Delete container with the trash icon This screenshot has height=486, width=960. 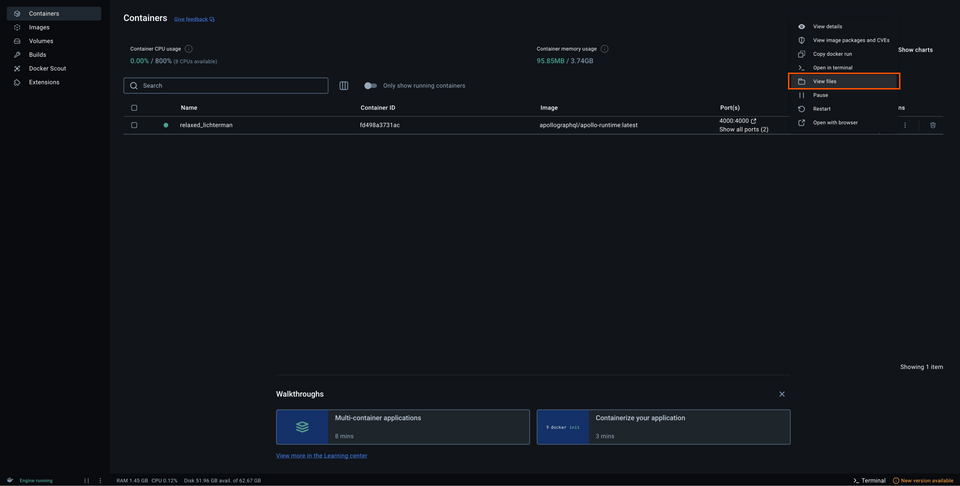(933, 125)
